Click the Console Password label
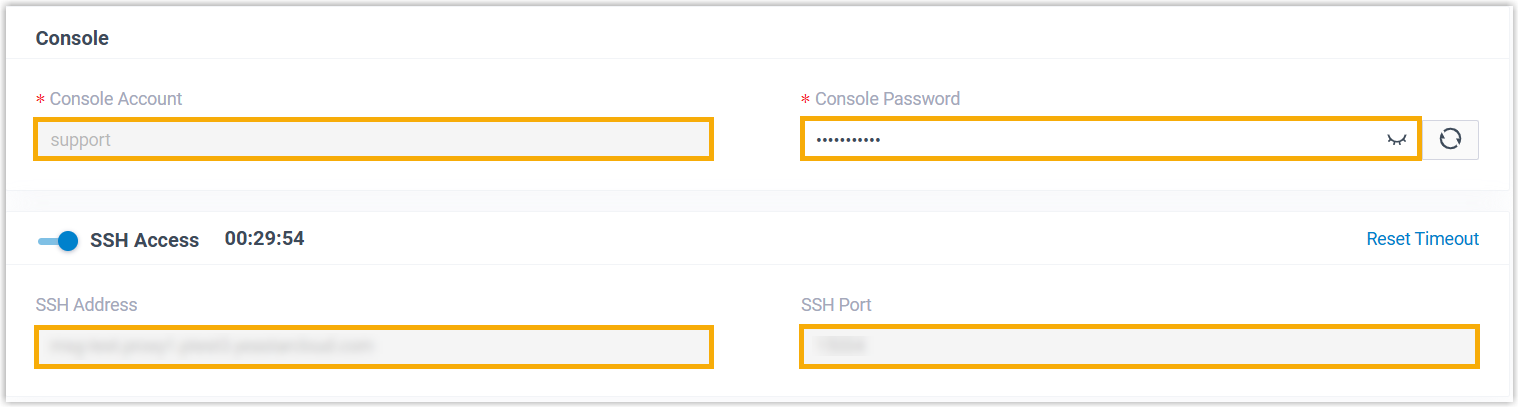This screenshot has height=408, width=1519. 887,99
